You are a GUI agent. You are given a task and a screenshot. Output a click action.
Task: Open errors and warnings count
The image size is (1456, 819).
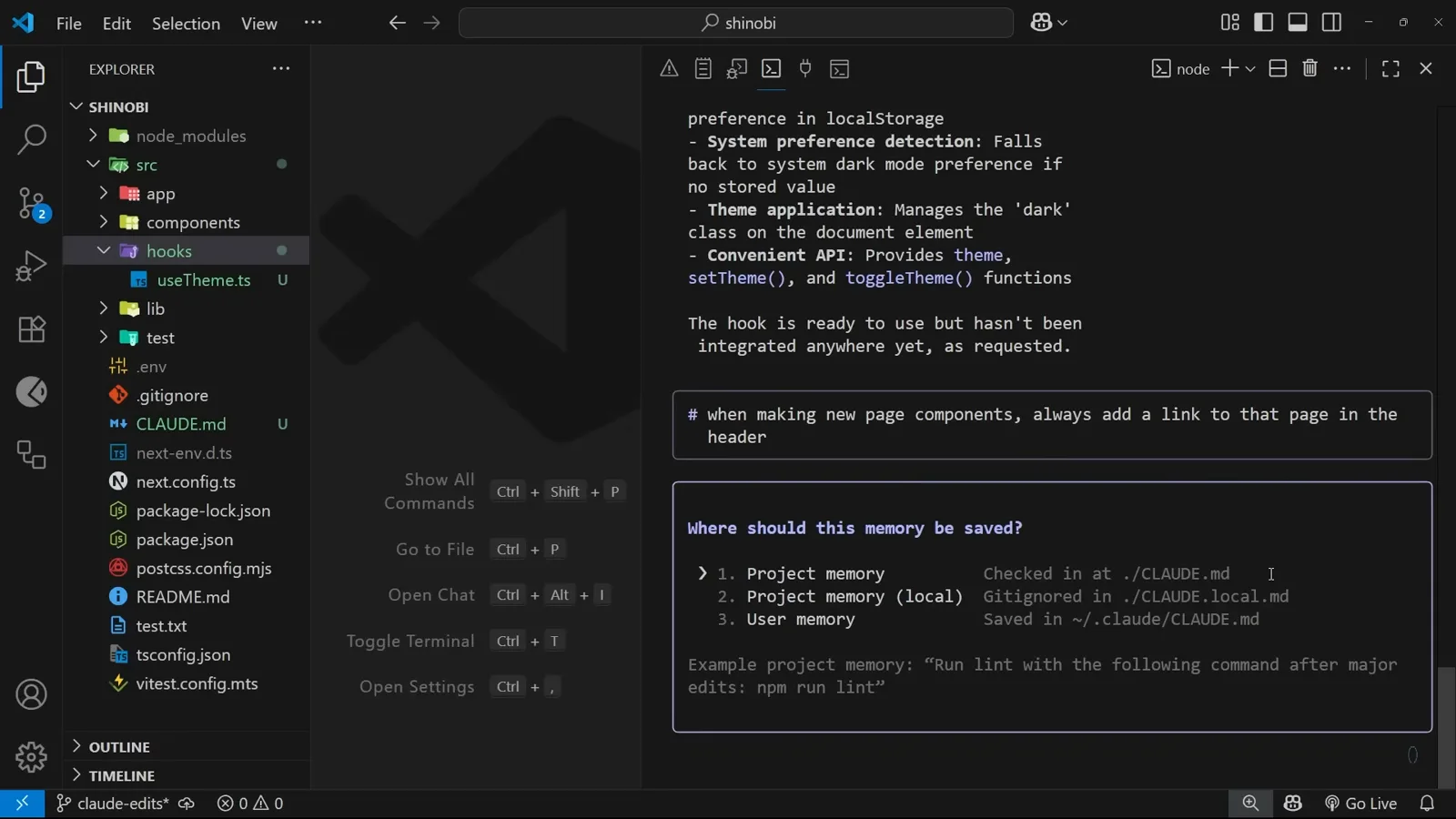[x=250, y=804]
